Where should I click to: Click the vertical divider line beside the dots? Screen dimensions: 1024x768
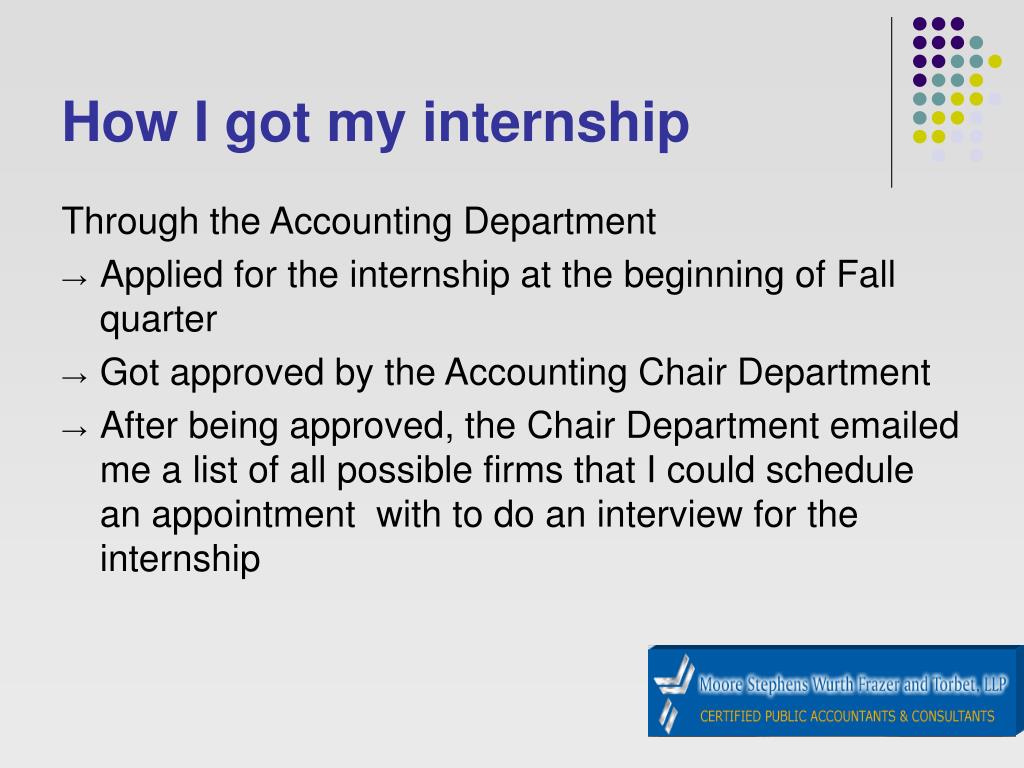click(x=891, y=103)
